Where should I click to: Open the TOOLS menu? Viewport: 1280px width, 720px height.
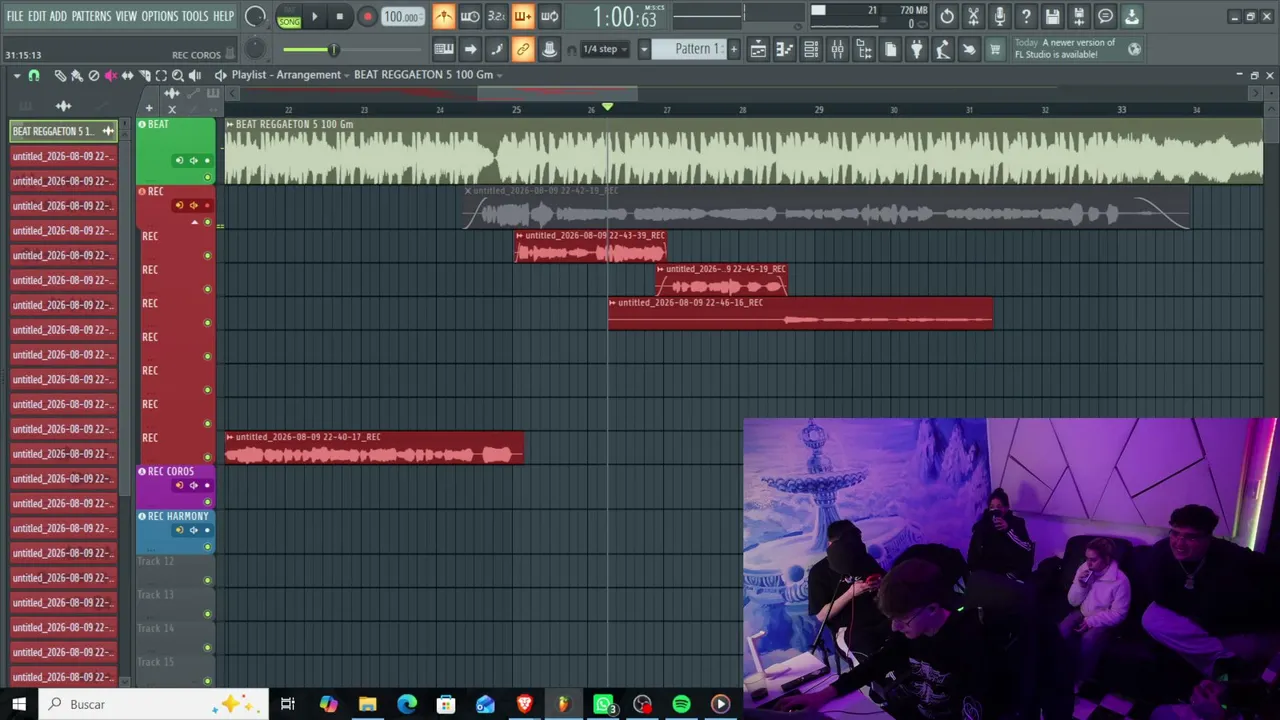pyautogui.click(x=195, y=16)
